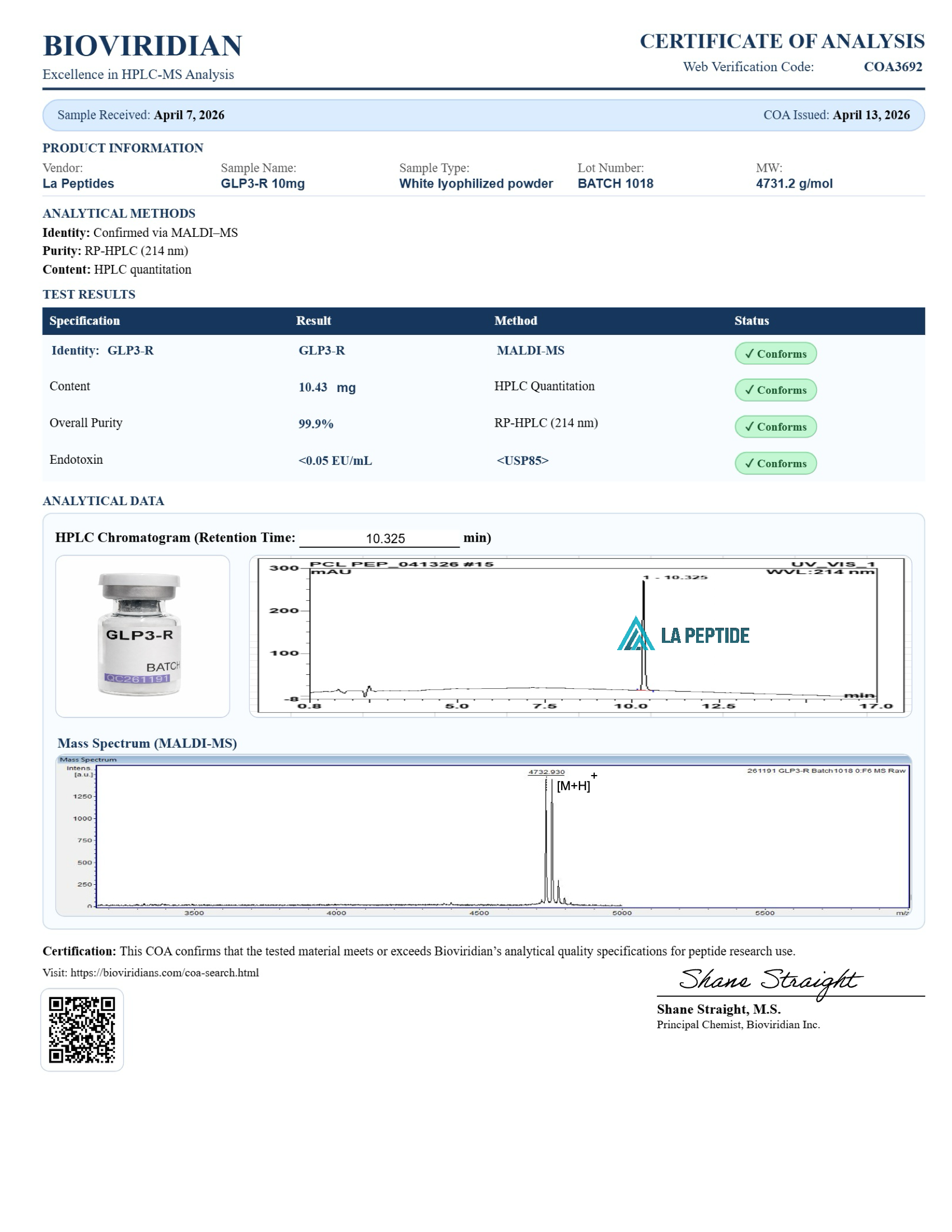Click the LA PEPTIDE logo watermark on chromatogram
This screenshot has width=952, height=1232.
tap(683, 634)
